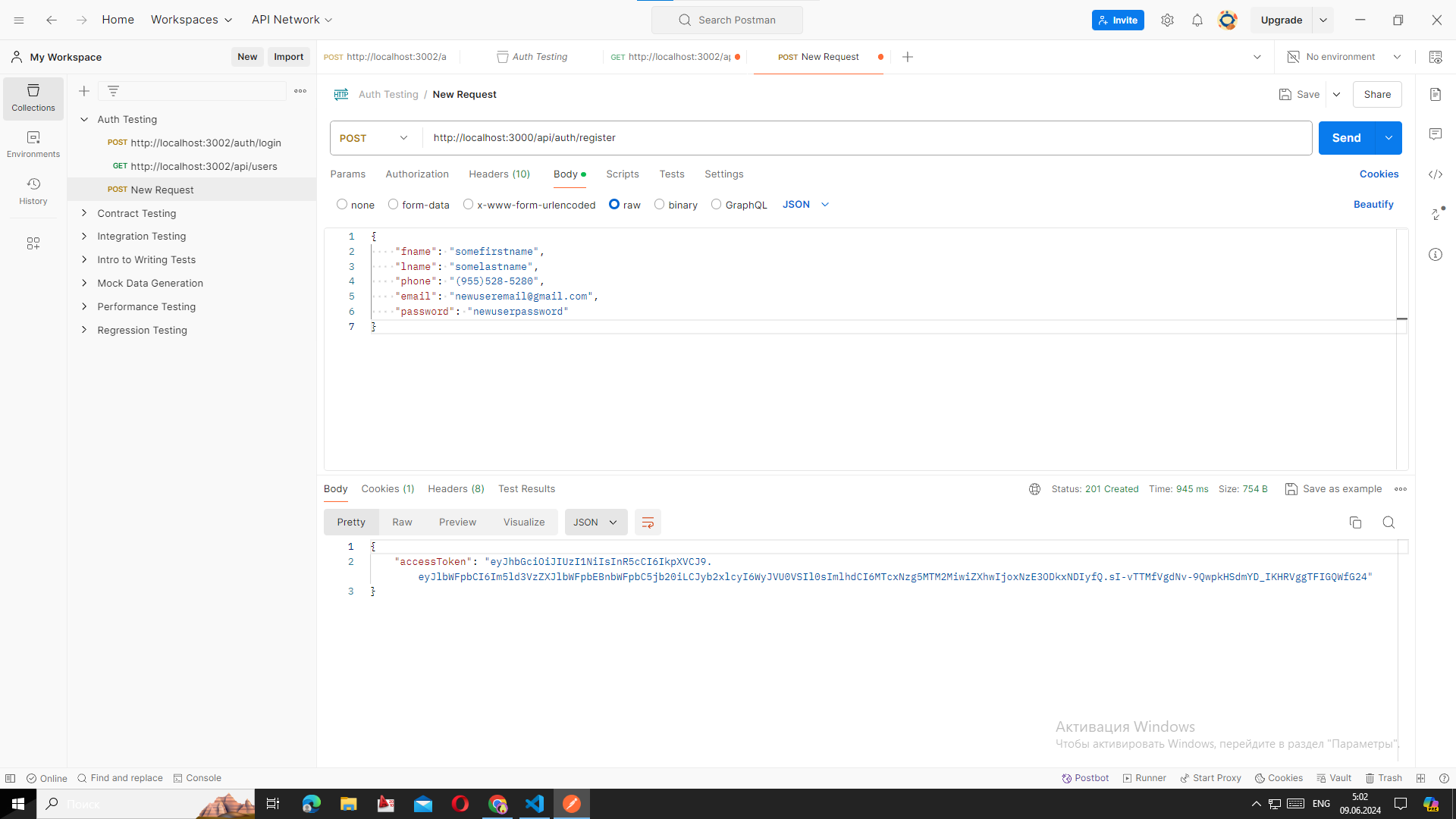Search within the response body
The height and width of the screenshot is (819, 1456).
pos(1389,522)
